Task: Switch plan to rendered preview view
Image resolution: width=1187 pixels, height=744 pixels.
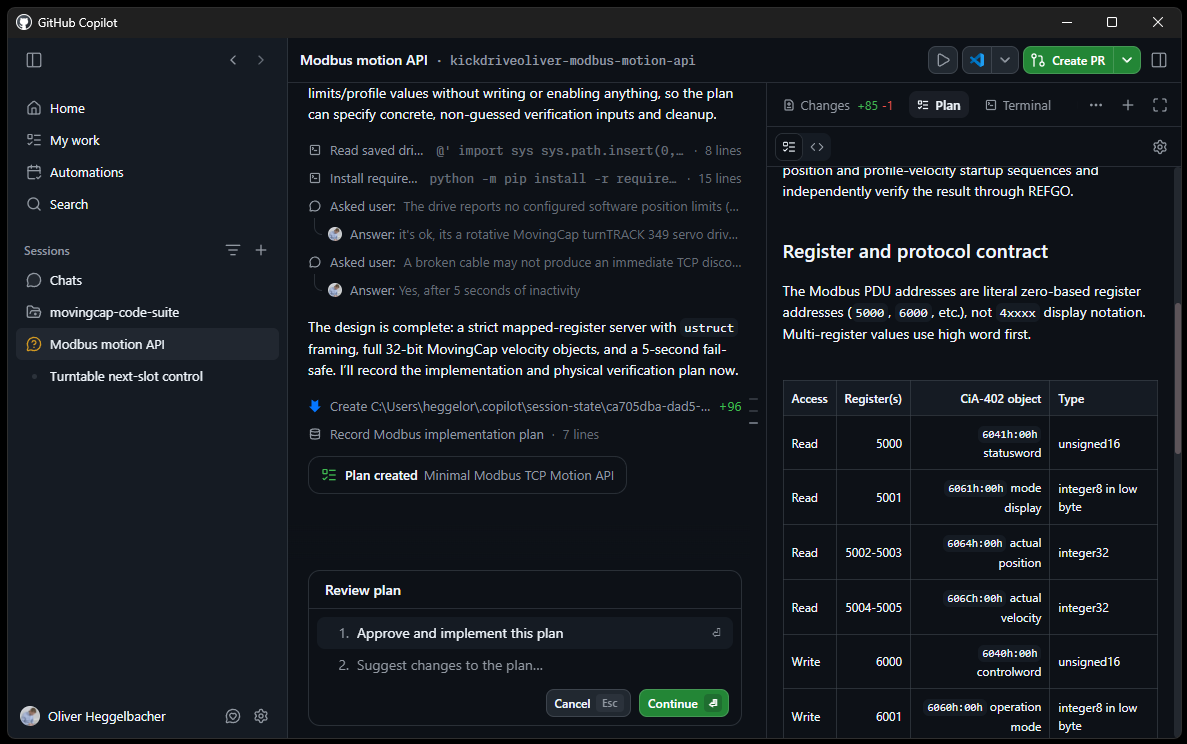Action: [789, 147]
